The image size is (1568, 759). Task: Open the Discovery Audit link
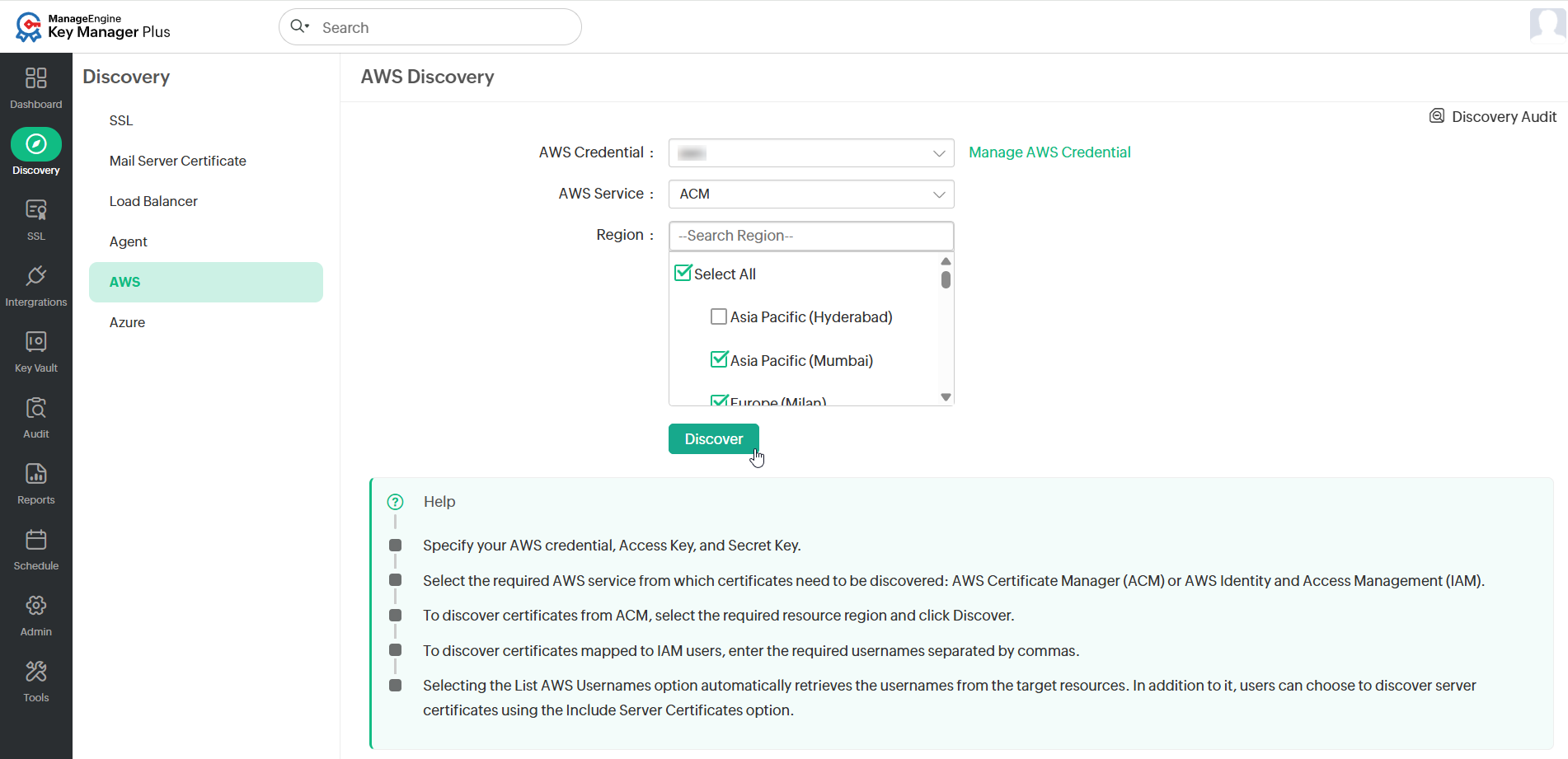pyautogui.click(x=1504, y=116)
